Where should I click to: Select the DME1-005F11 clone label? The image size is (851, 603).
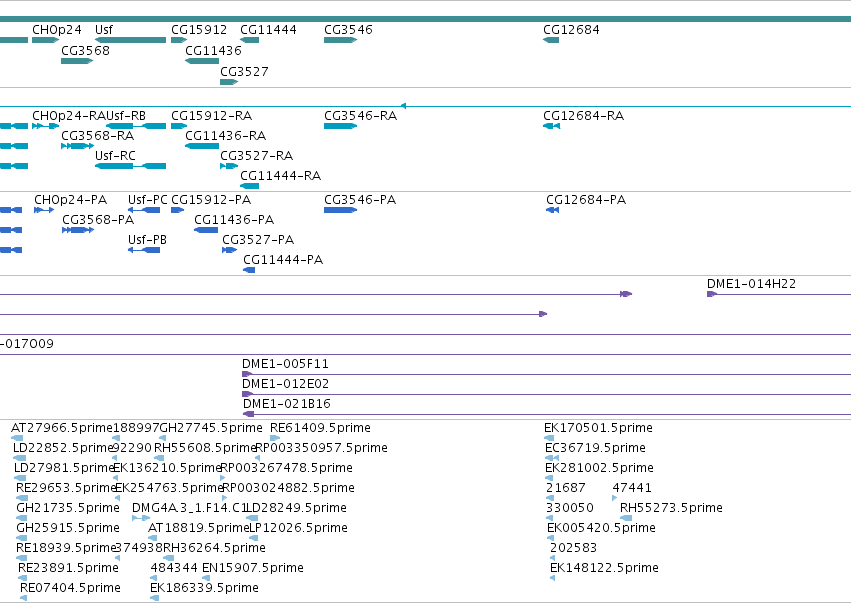[285, 364]
